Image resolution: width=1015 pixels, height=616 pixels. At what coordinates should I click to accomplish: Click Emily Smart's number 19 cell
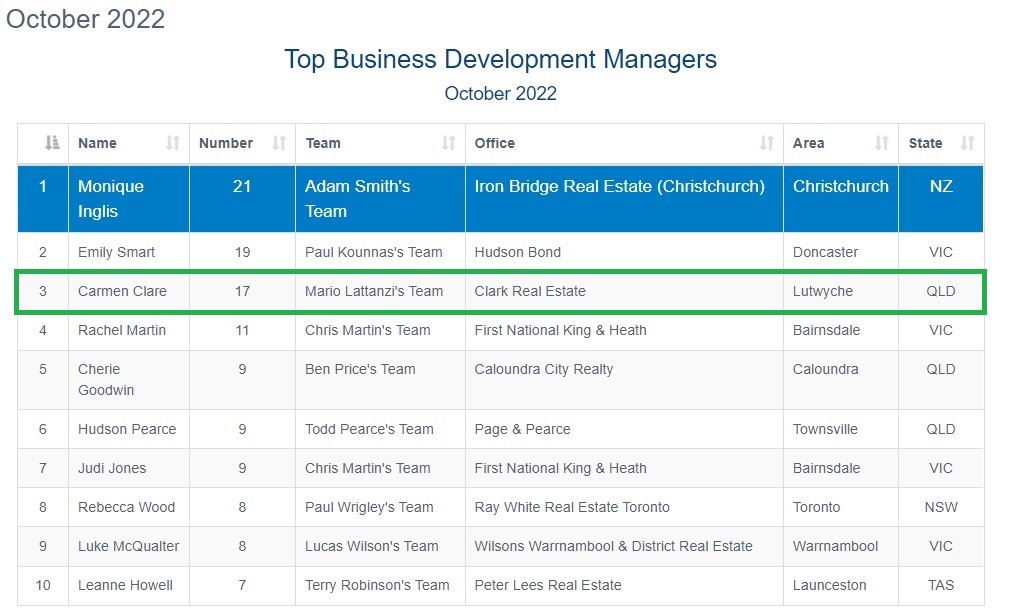coord(242,252)
